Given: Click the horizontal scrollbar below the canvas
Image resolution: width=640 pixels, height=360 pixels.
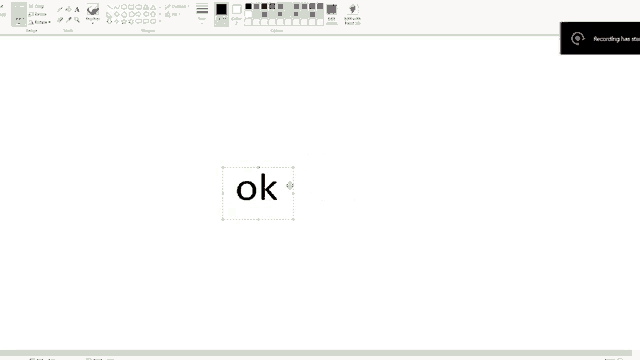Looking at the screenshot, I should pos(316,353).
